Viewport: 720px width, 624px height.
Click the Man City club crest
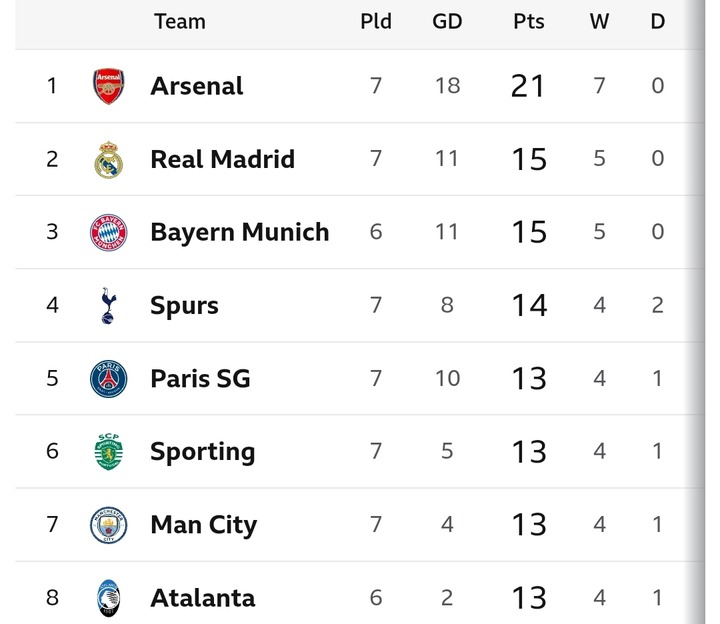[x=109, y=525]
